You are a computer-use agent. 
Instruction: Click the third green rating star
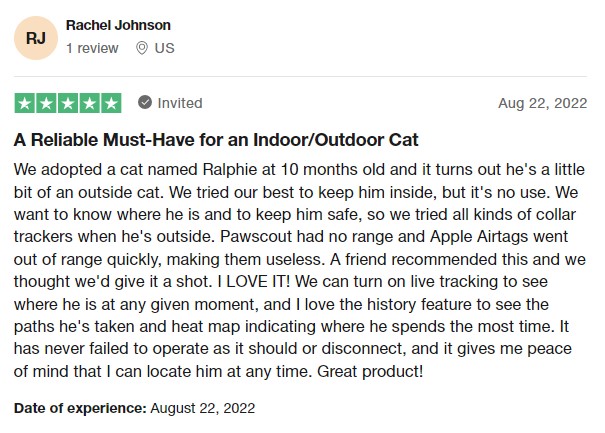(68, 103)
